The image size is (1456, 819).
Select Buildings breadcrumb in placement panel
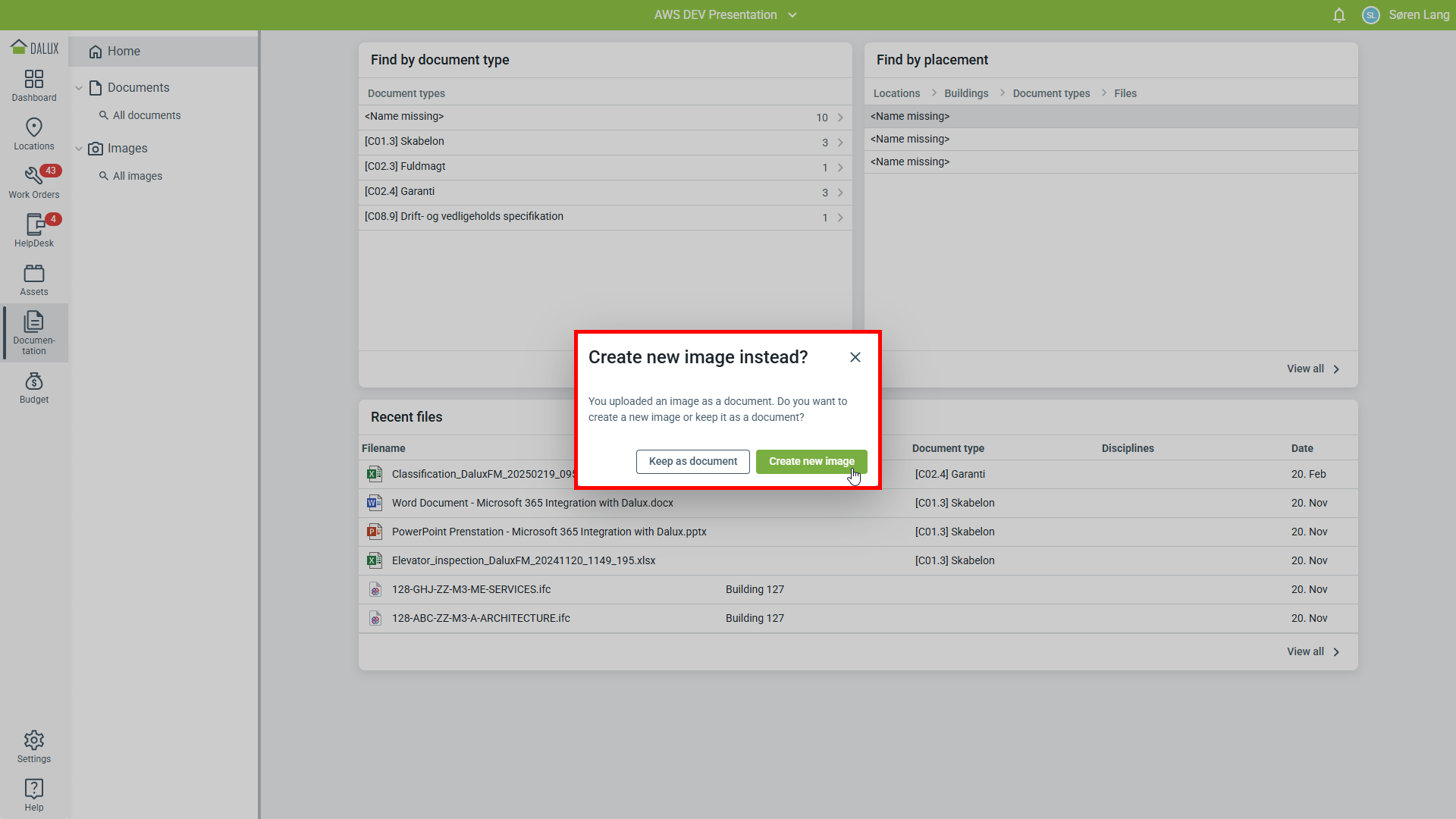966,93
